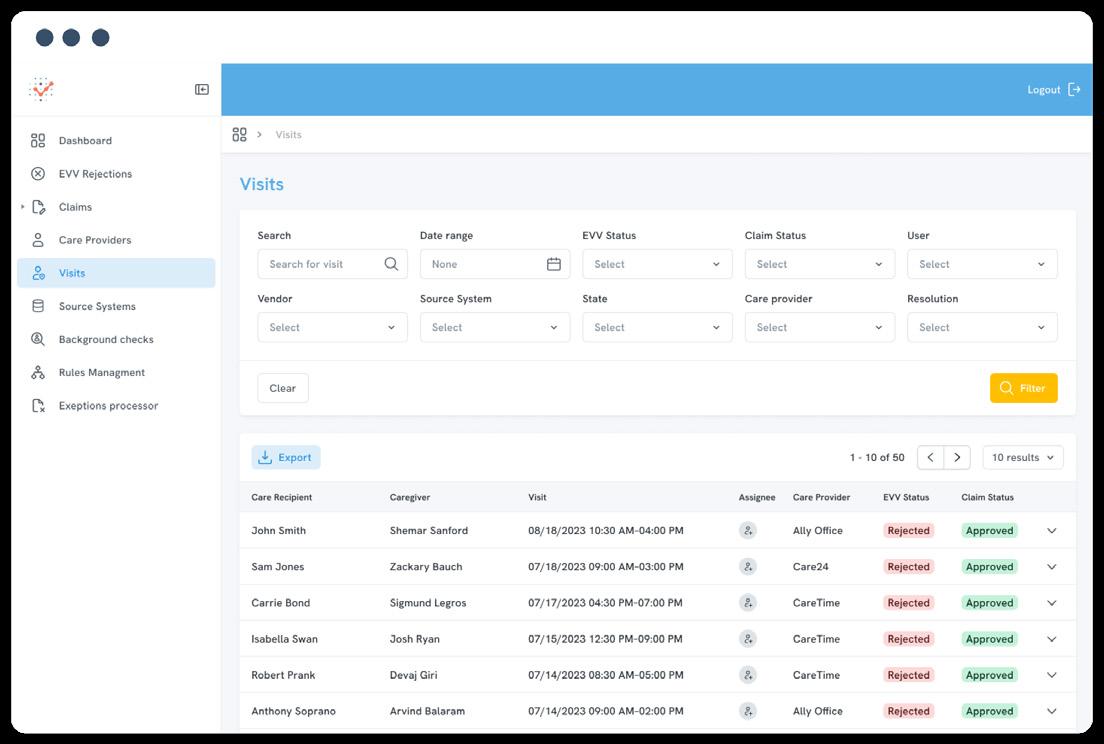
Task: Click caregiver name Zackary Bauch
Action: (426, 567)
